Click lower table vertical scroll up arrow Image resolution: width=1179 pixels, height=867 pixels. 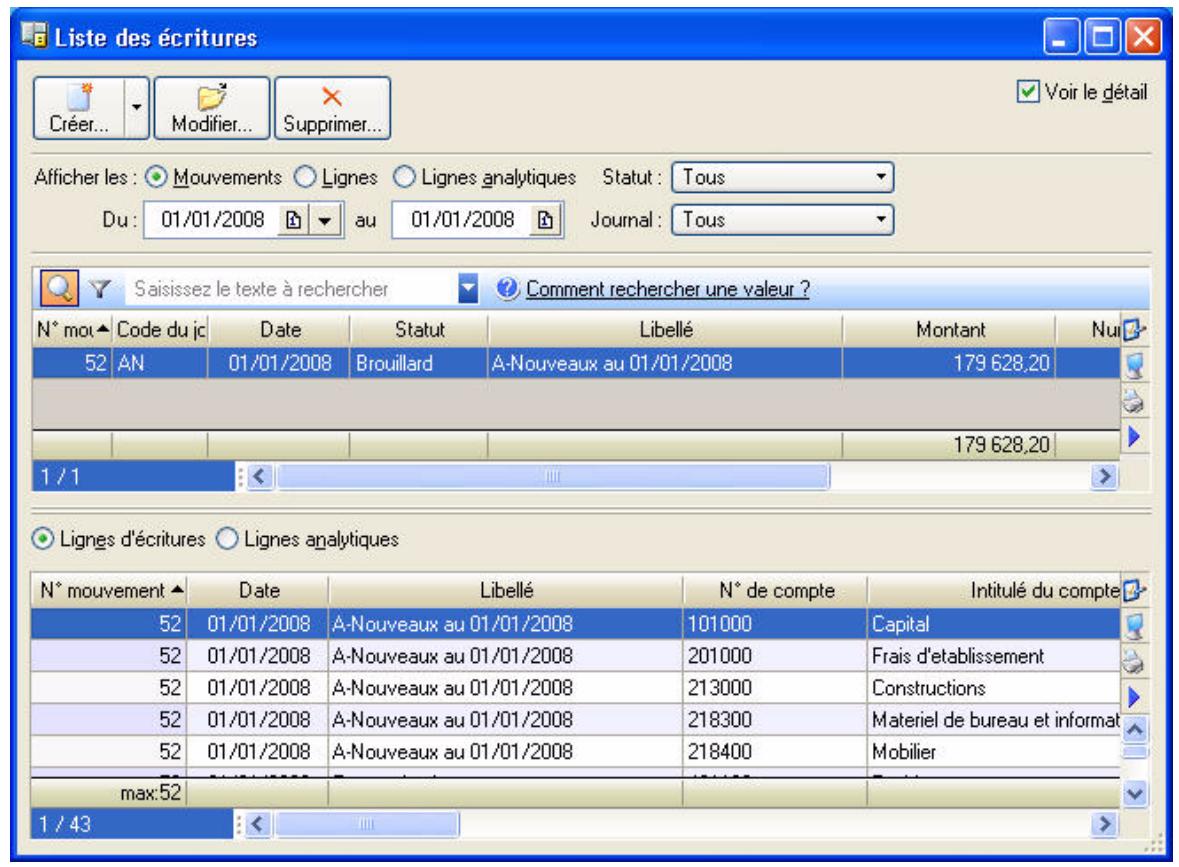1135,729
